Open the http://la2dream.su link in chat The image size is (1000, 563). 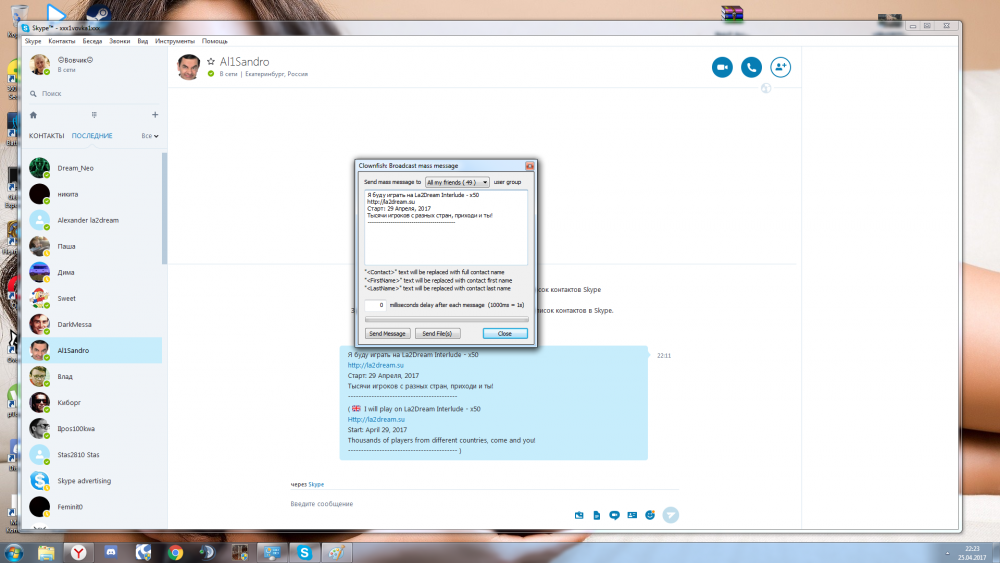(x=365, y=365)
